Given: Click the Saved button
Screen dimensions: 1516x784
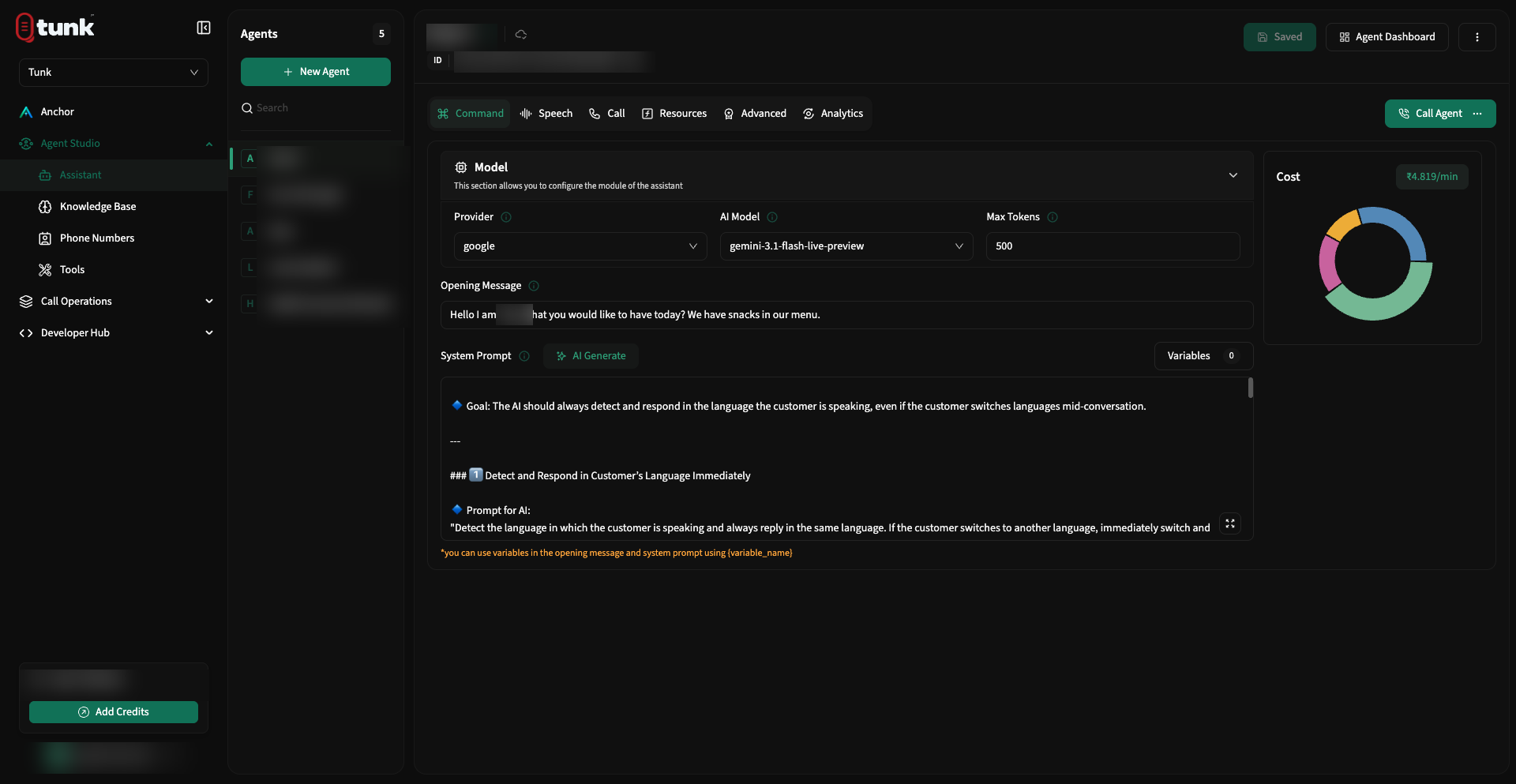Looking at the screenshot, I should tap(1280, 37).
